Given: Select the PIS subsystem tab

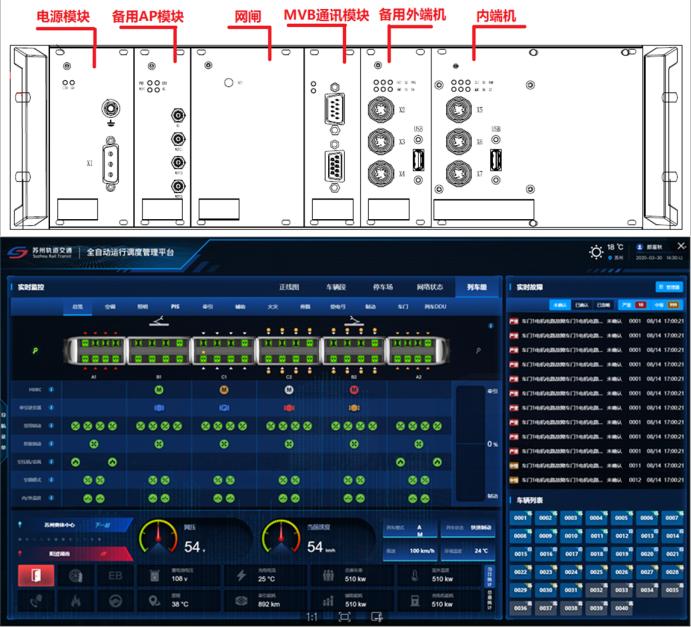Looking at the screenshot, I should point(175,306).
